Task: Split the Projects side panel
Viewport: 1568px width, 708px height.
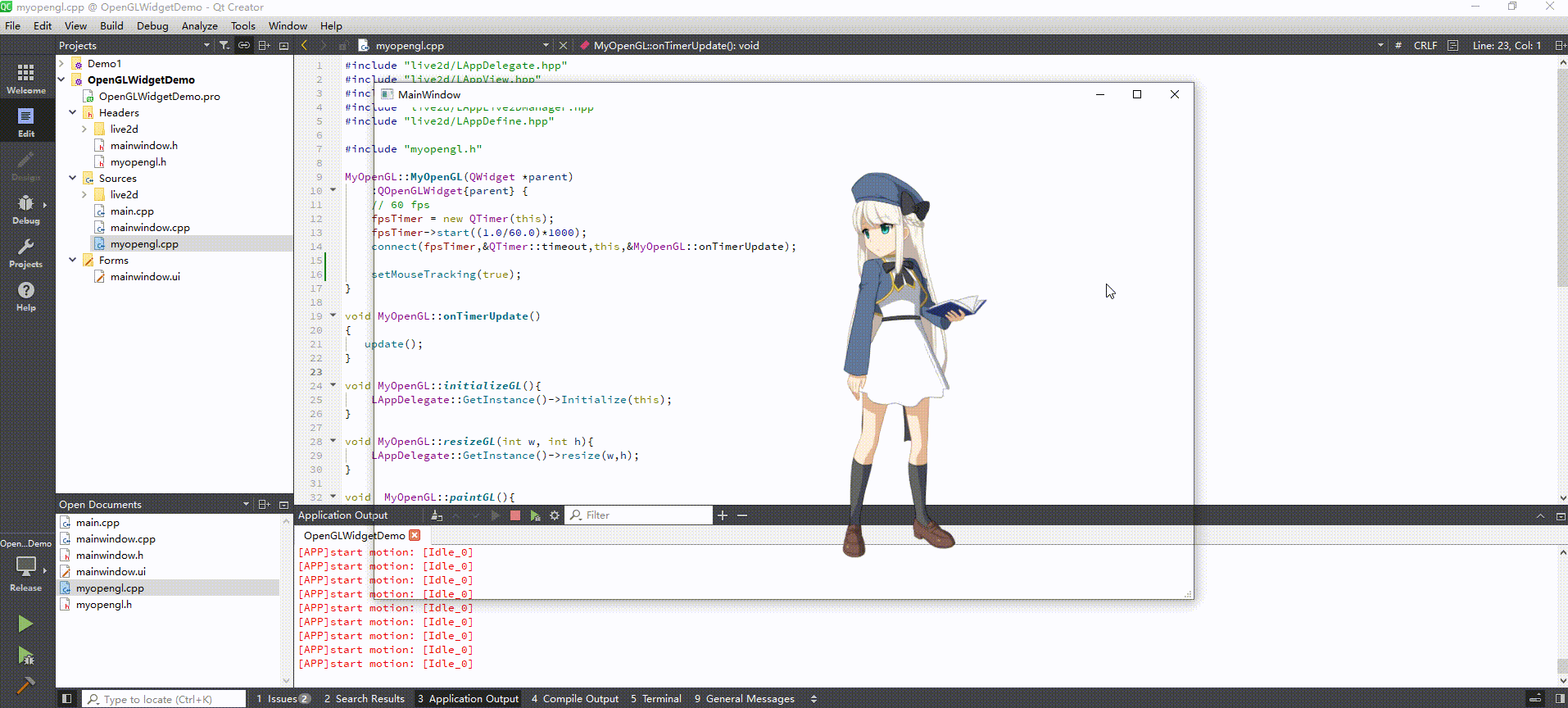Action: pyautogui.click(x=264, y=46)
